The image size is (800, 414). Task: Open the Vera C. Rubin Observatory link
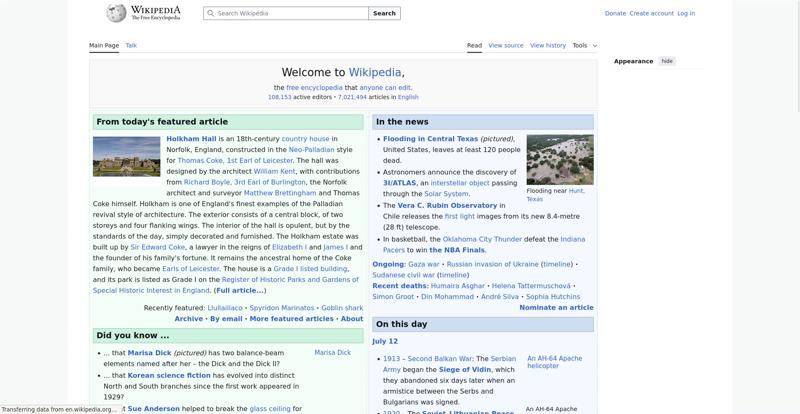pyautogui.click(x=447, y=206)
